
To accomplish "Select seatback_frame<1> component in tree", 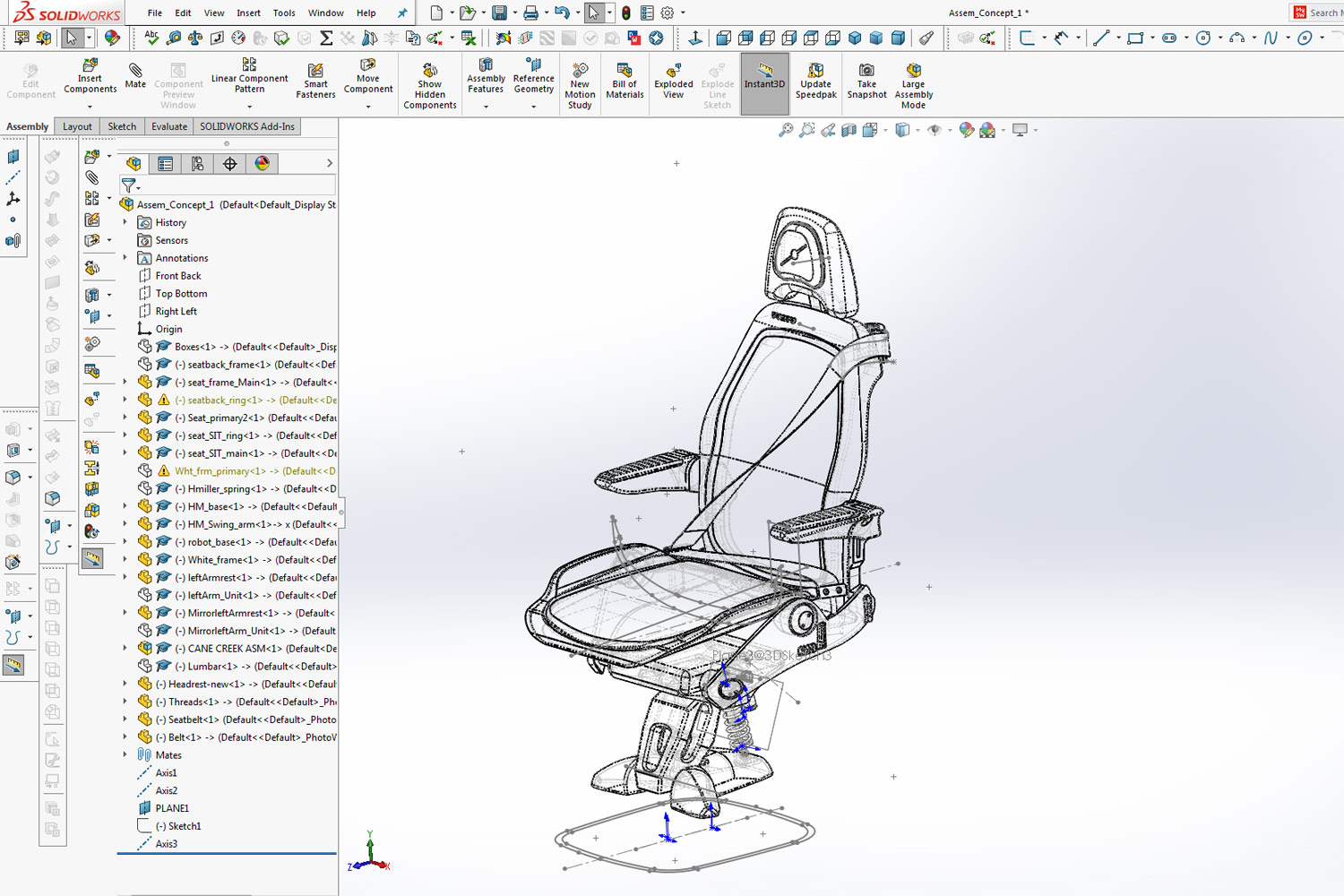I will coord(260,365).
